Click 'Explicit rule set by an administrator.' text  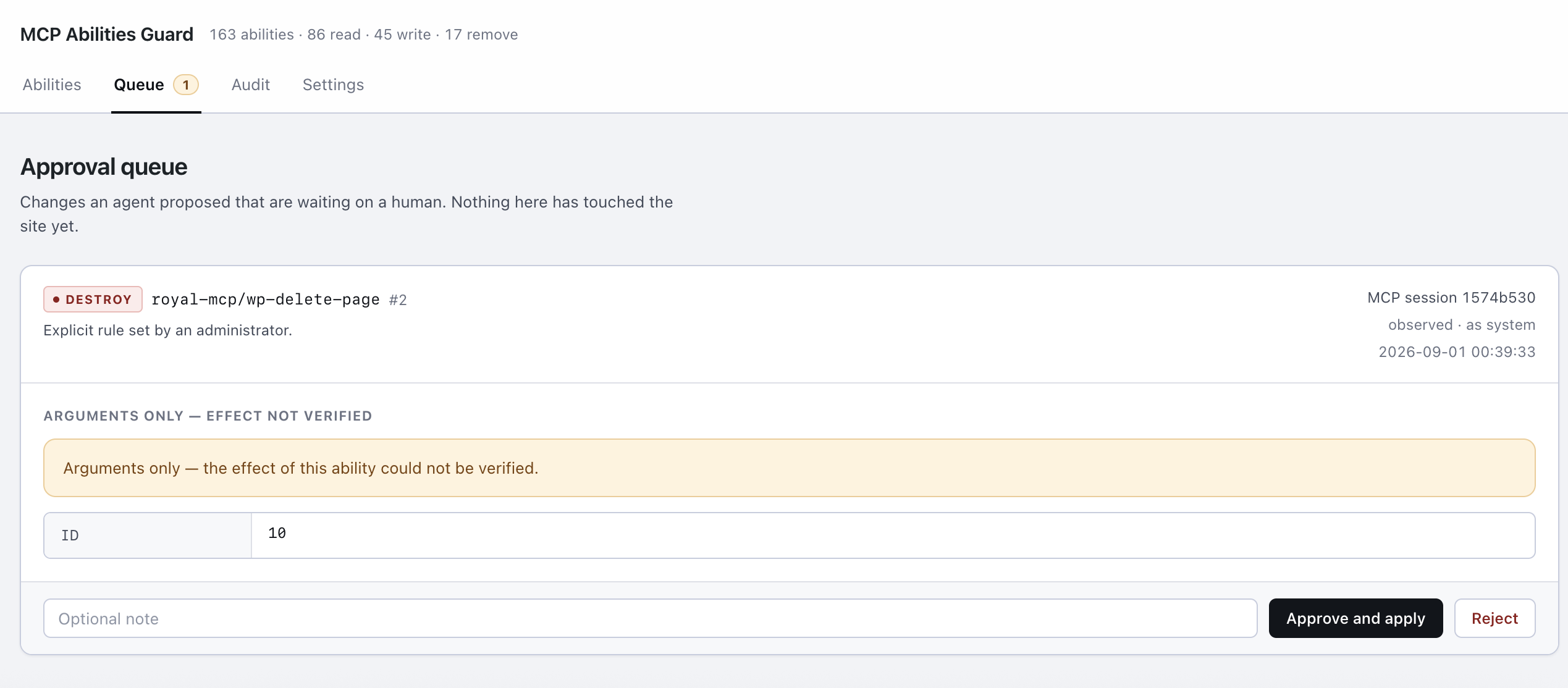(x=167, y=330)
